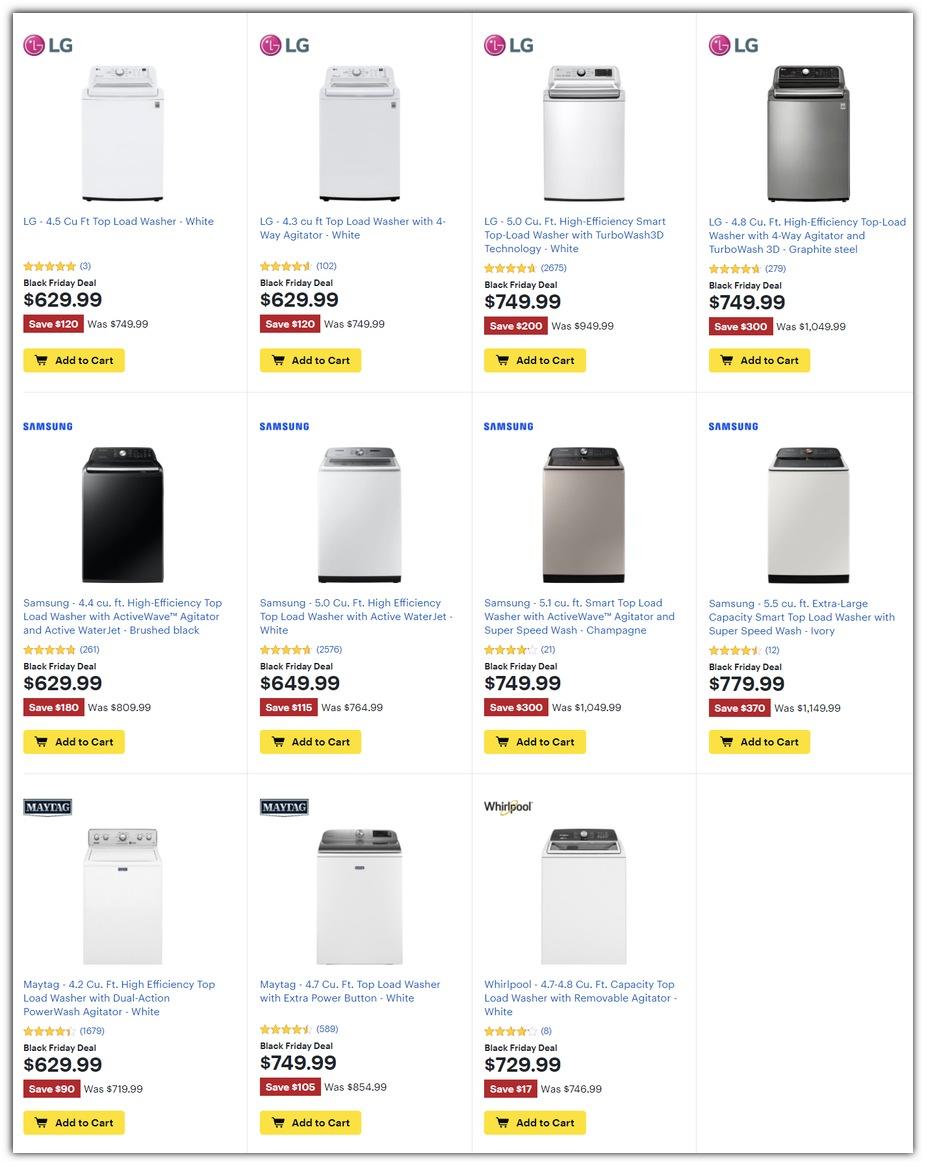Click the star rating for LG 5.0 Cu. Ft. washer

510,268
